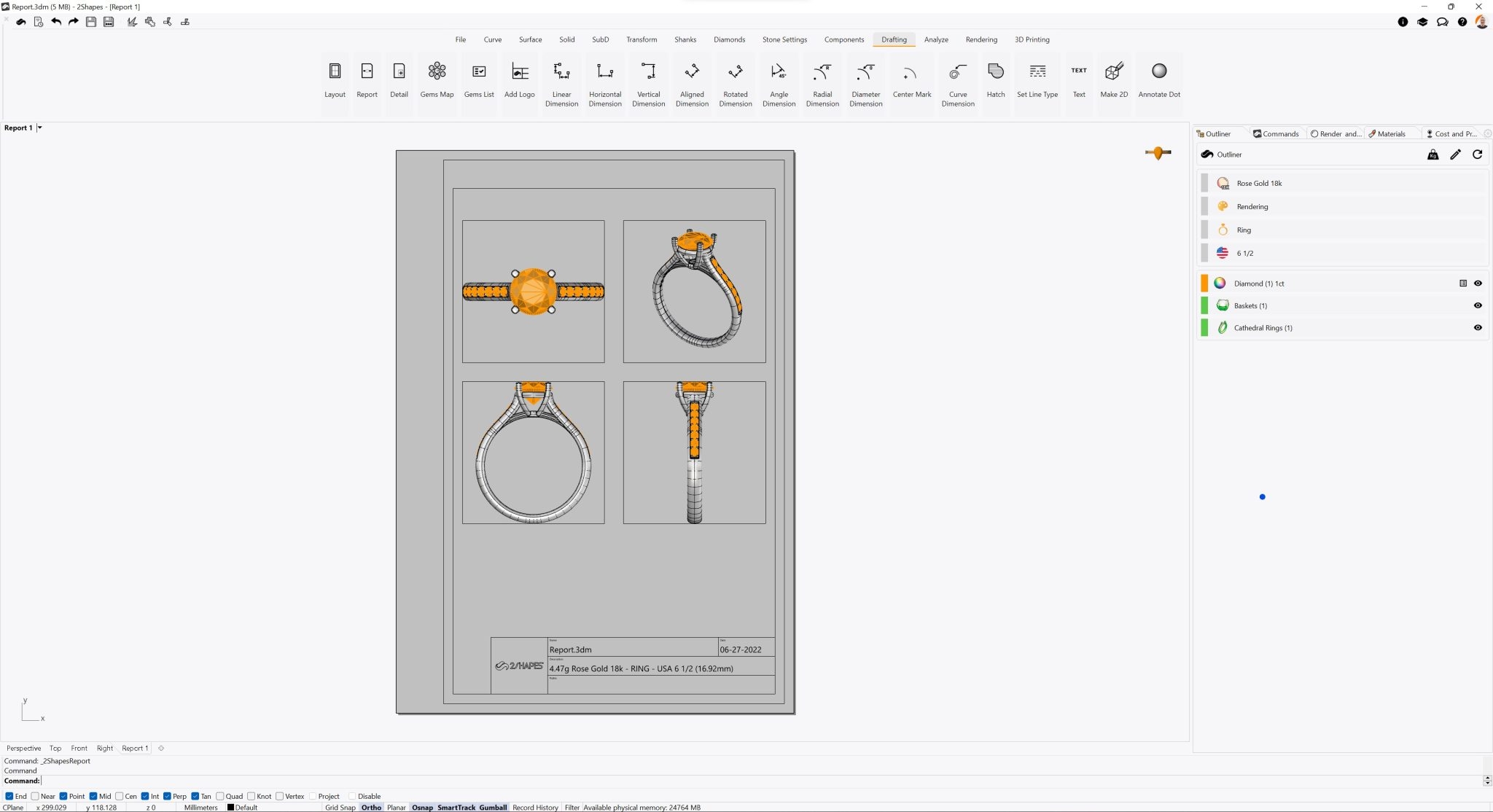
Task: Switch to the Stone Settings ribbon tab
Action: click(x=784, y=39)
